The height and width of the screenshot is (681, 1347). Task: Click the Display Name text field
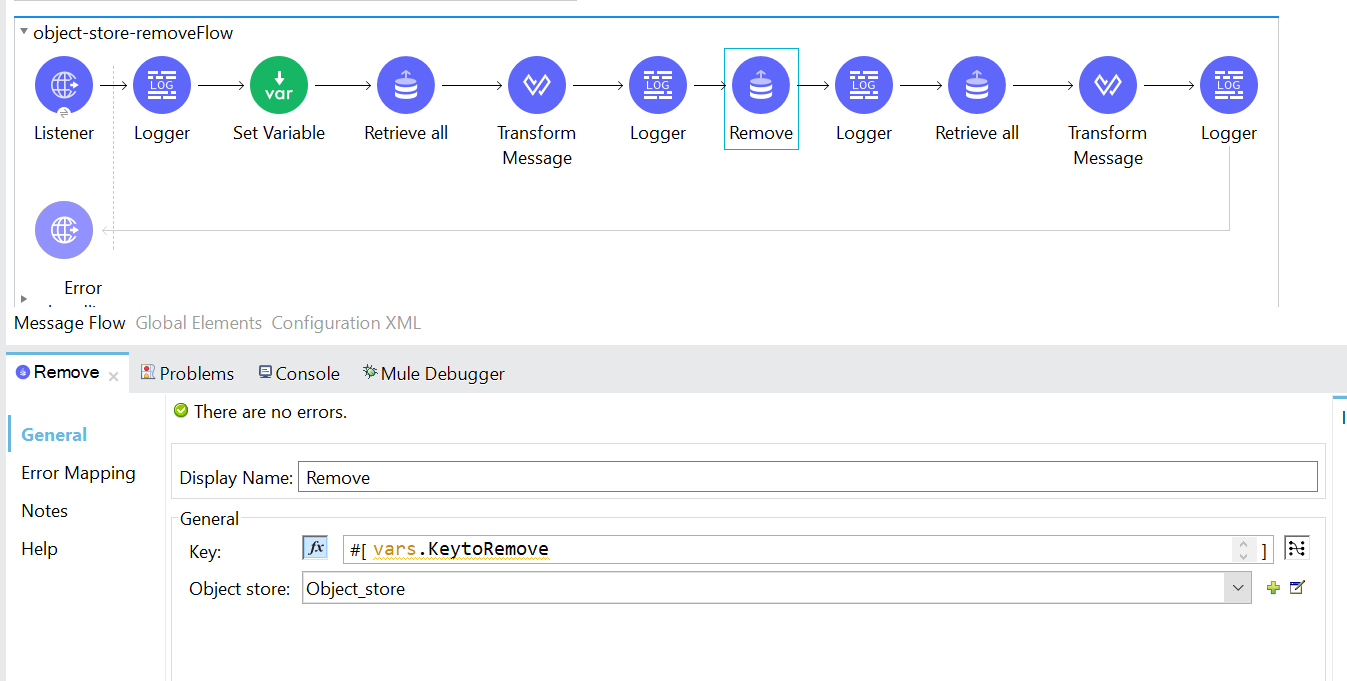tap(807, 478)
